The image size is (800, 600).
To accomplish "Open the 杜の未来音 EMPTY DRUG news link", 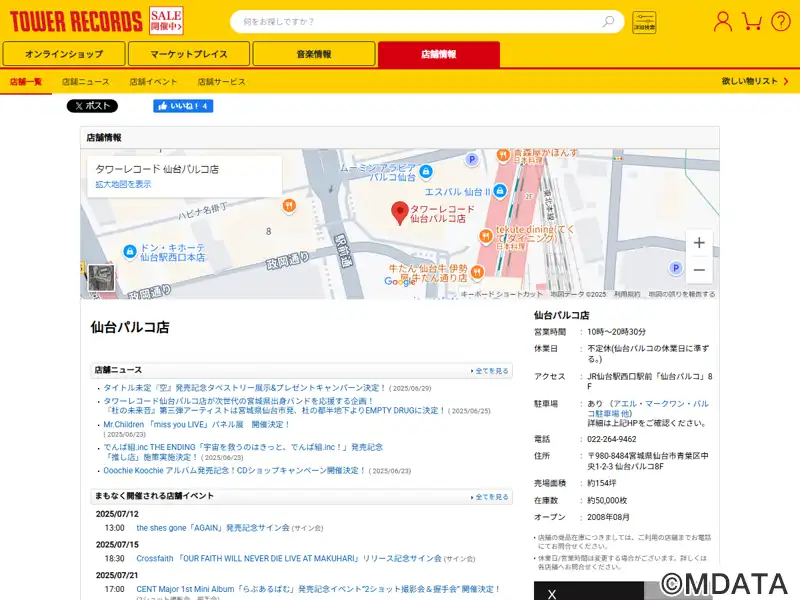I will click(x=274, y=406).
